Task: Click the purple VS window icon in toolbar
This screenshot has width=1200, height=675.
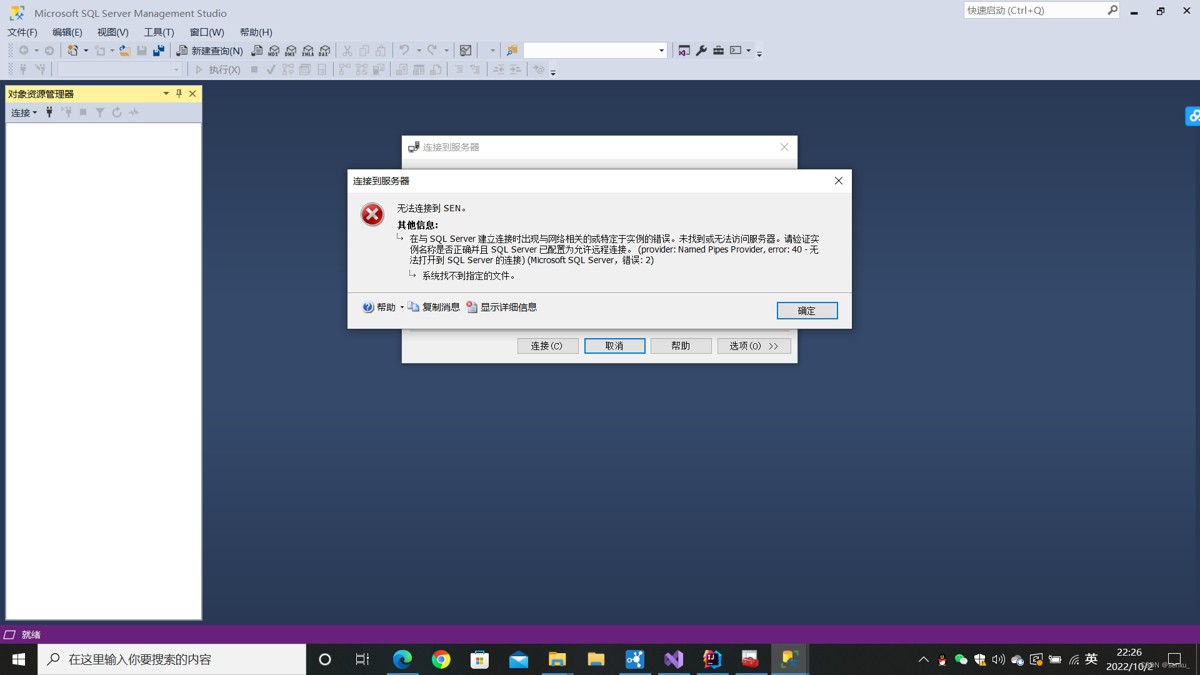Action: click(684, 50)
